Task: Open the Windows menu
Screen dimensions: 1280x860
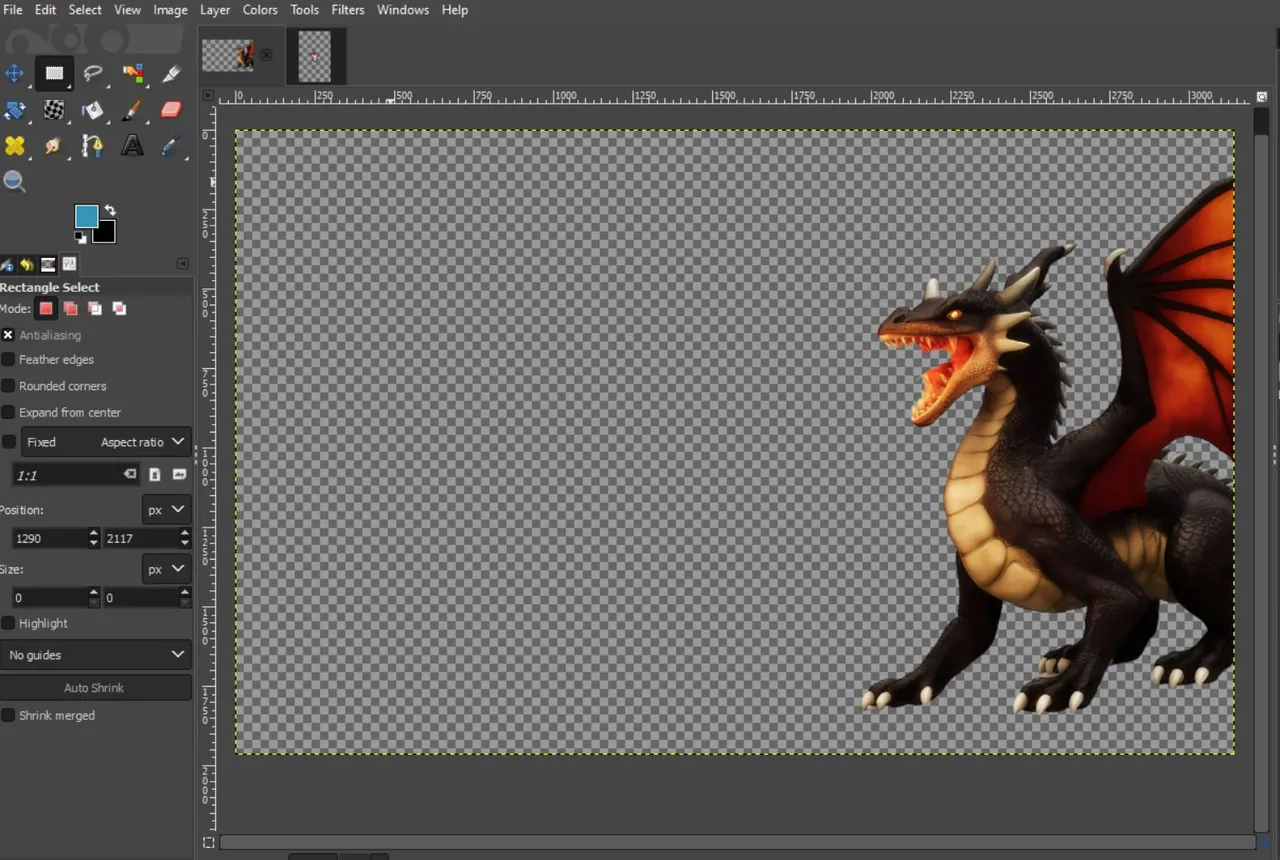Action: pyautogui.click(x=403, y=10)
